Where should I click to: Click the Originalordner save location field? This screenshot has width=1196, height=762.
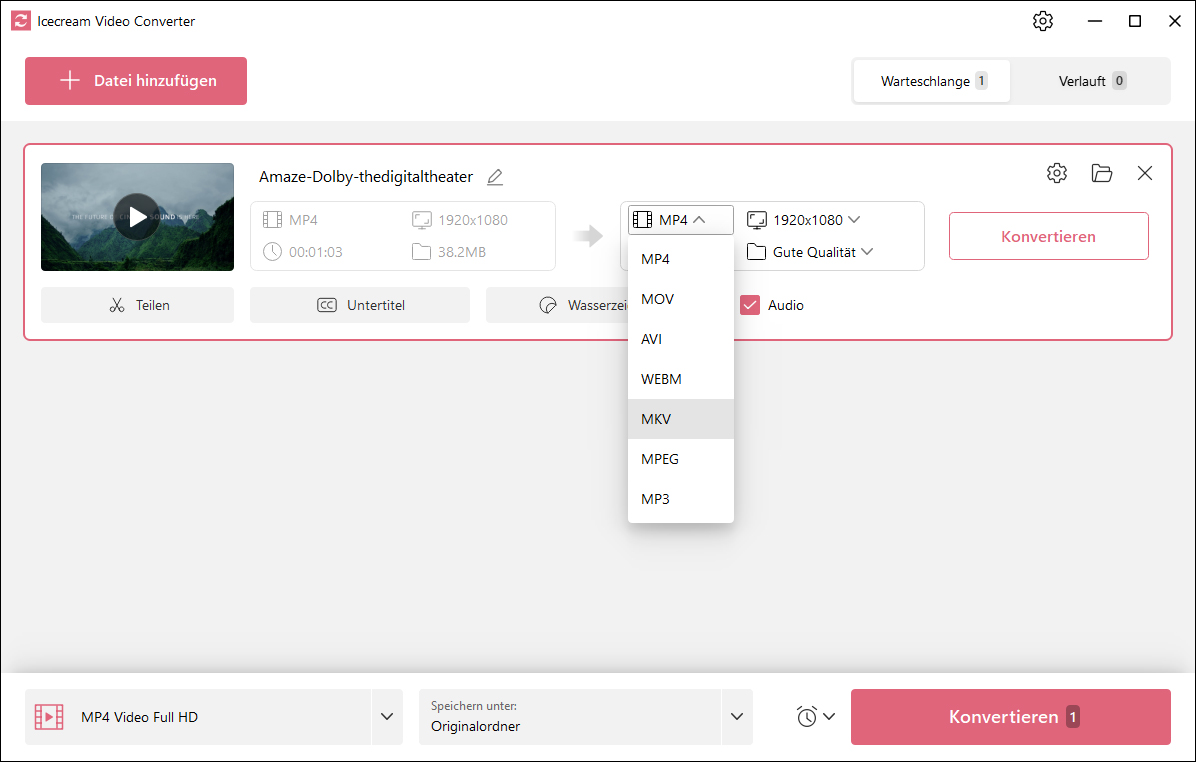tap(570, 717)
